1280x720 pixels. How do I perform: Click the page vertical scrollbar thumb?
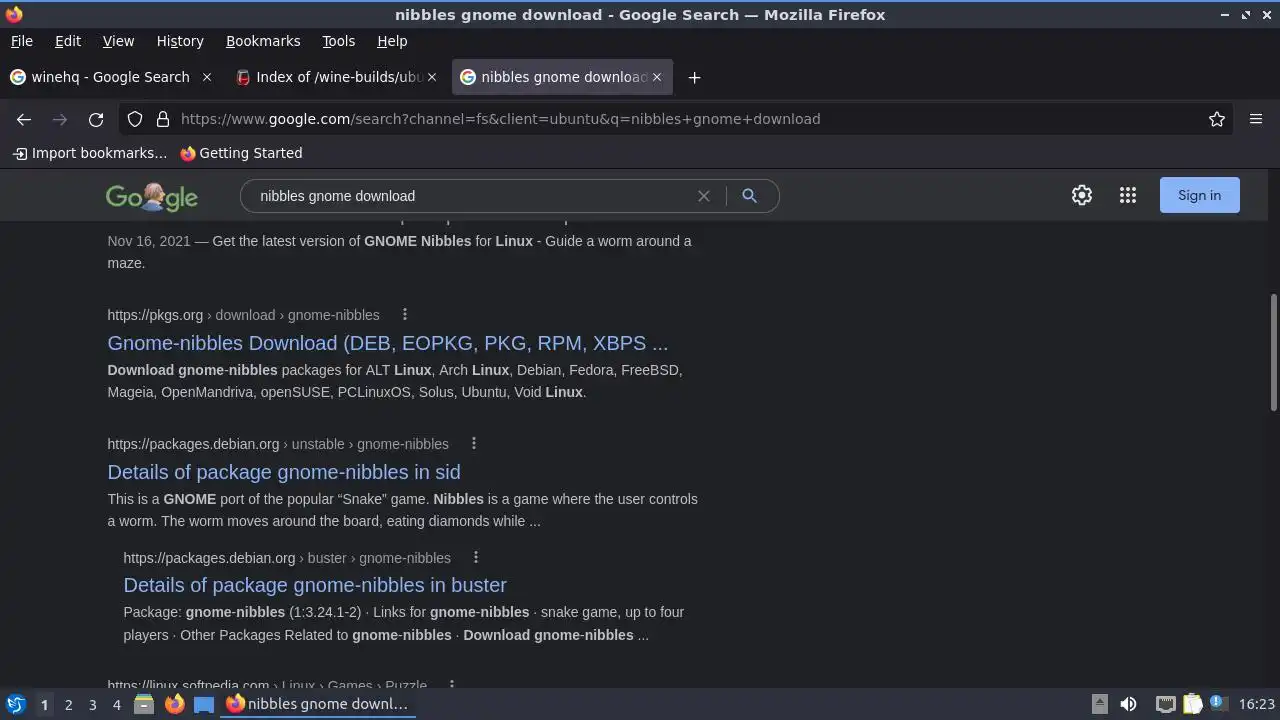click(x=1273, y=352)
